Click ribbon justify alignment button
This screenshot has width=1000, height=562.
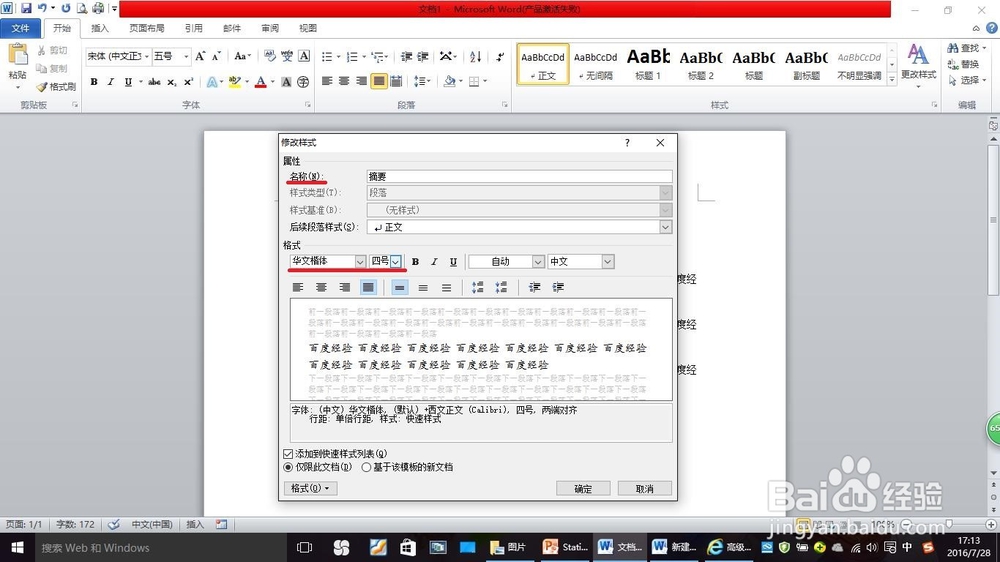(379, 82)
